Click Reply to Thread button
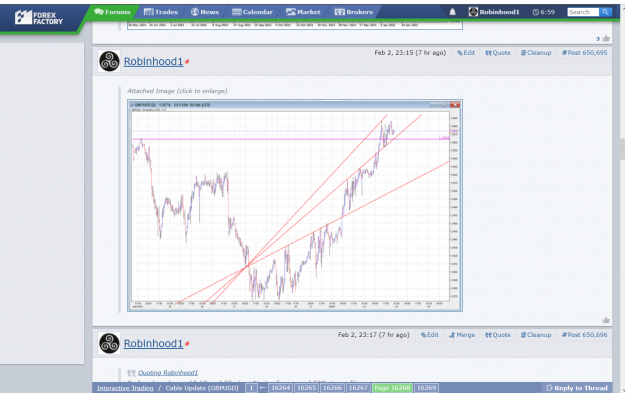This screenshot has width=625, height=393. pyautogui.click(x=577, y=388)
